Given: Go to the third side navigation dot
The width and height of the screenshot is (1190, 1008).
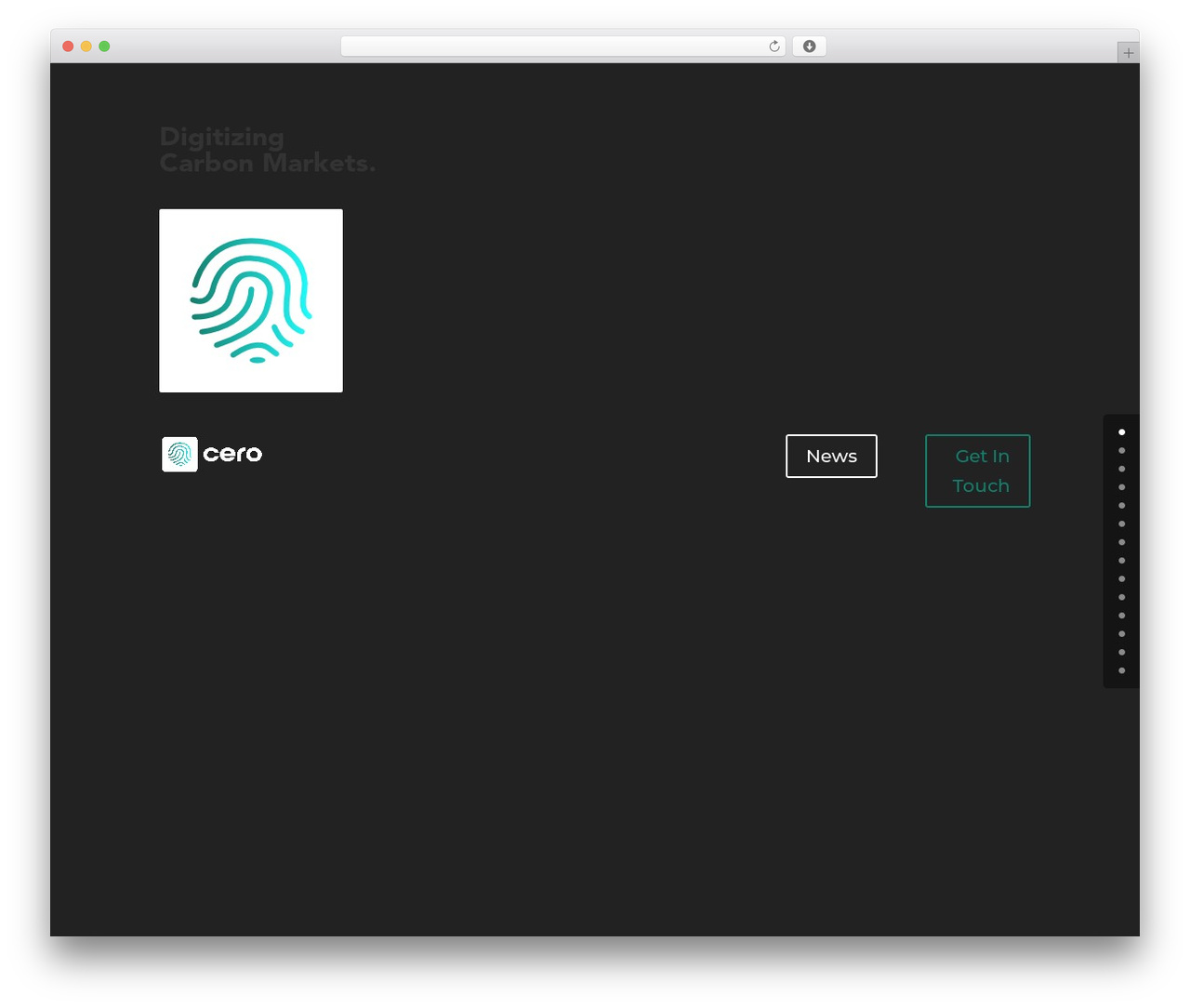Looking at the screenshot, I should pos(1122,469).
